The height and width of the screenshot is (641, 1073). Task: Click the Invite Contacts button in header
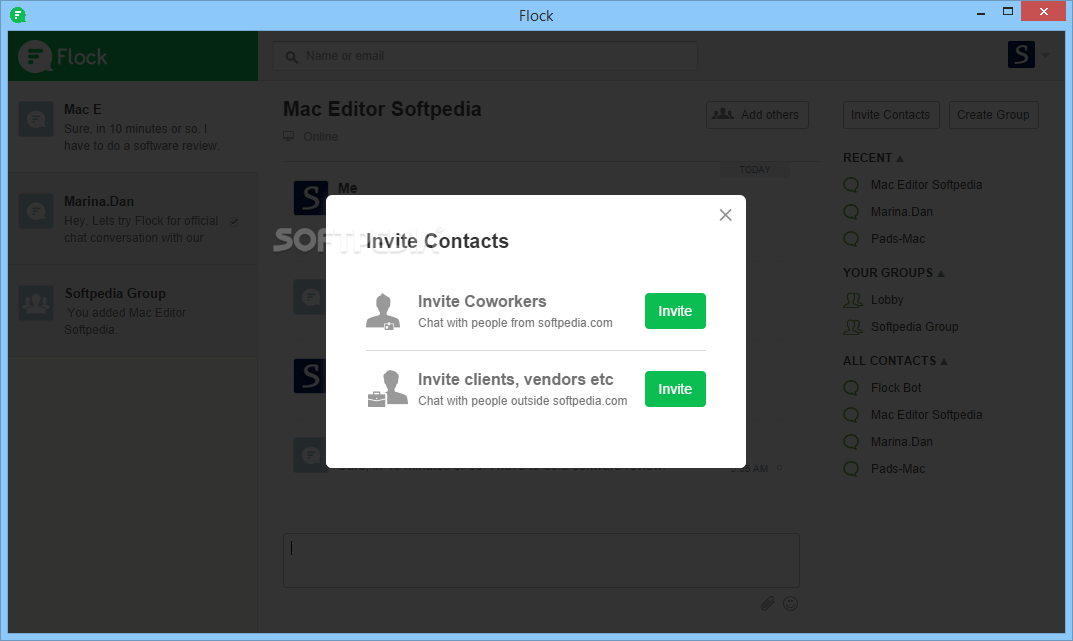pyautogui.click(x=891, y=115)
